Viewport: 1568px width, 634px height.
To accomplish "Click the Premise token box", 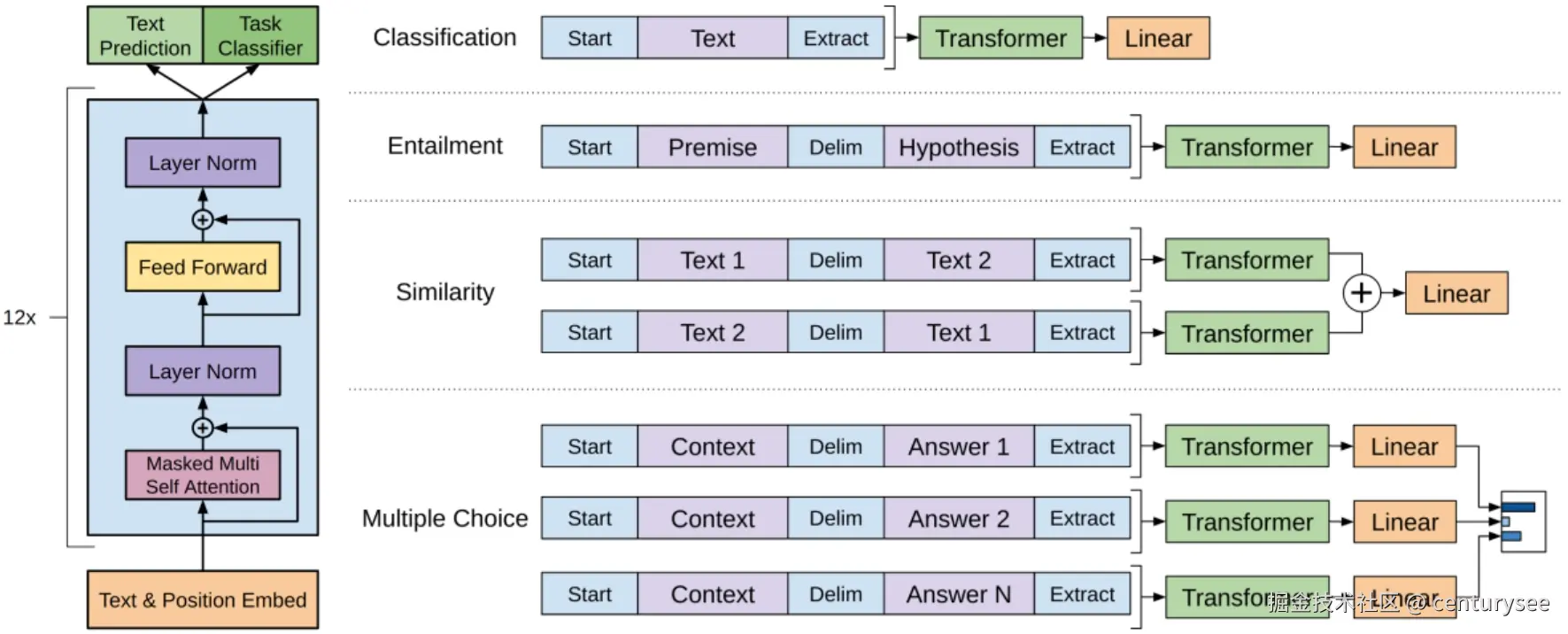I will pyautogui.click(x=712, y=147).
